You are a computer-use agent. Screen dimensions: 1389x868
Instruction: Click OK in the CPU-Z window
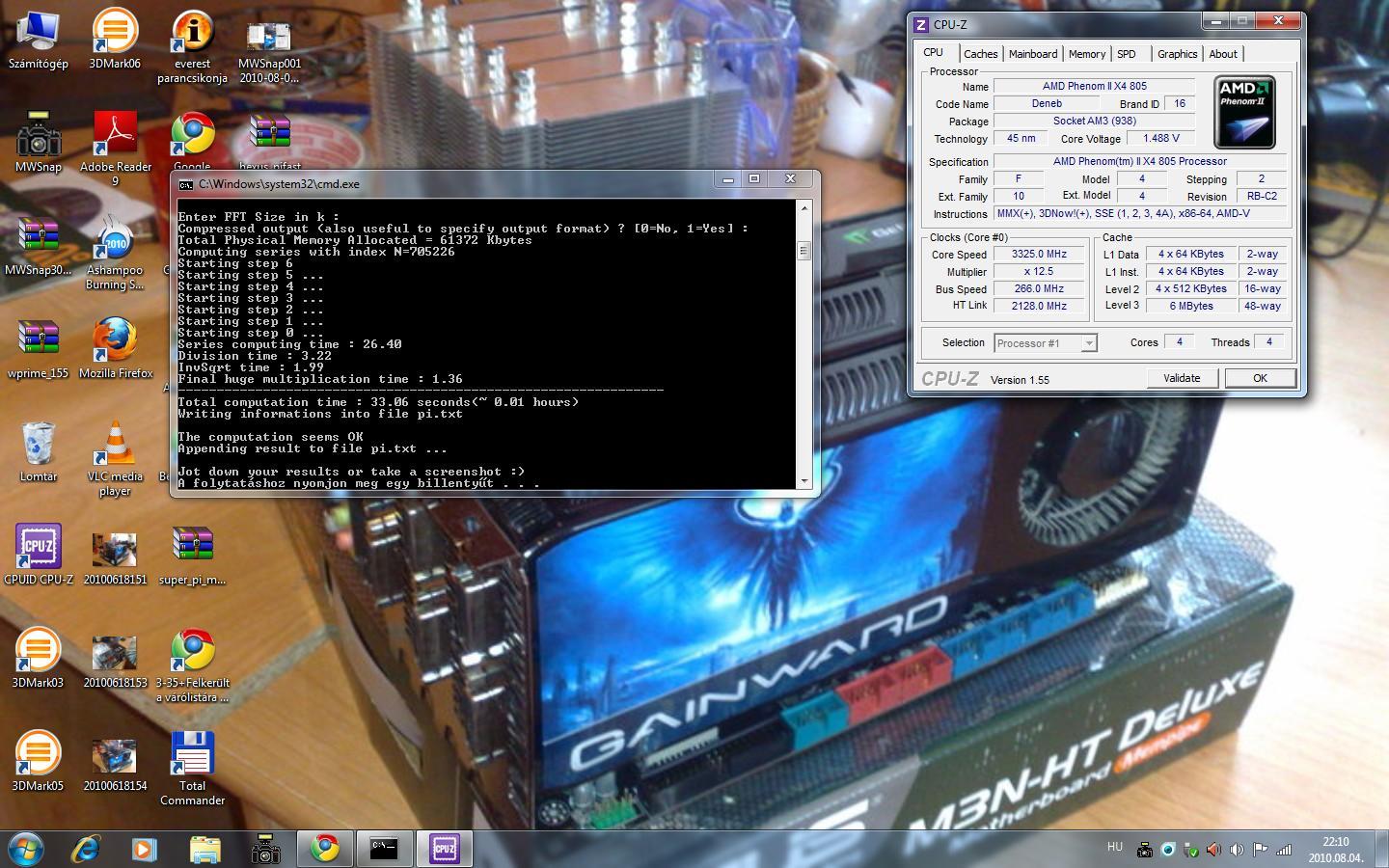[x=1260, y=378]
